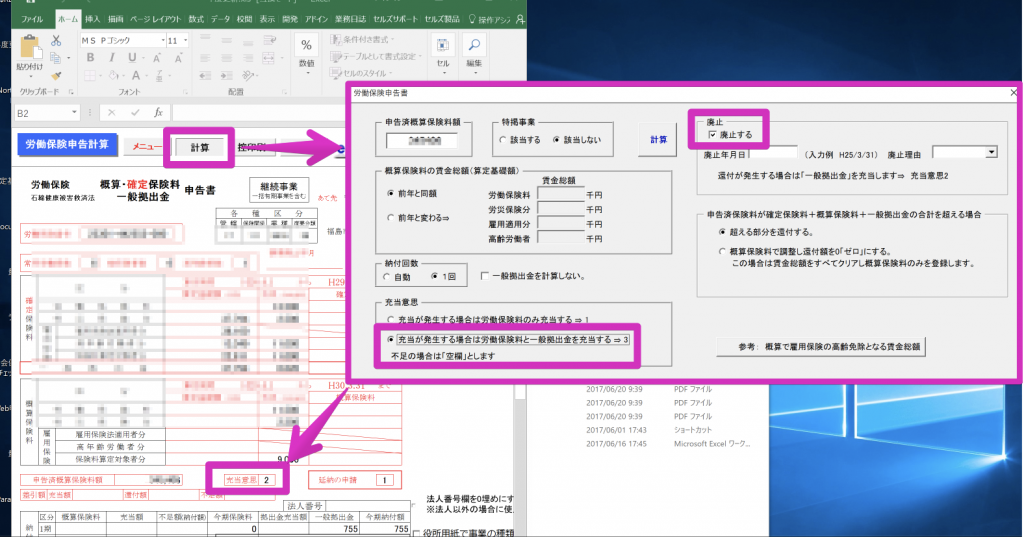Click the formula bar cancel X icon

point(112,112)
